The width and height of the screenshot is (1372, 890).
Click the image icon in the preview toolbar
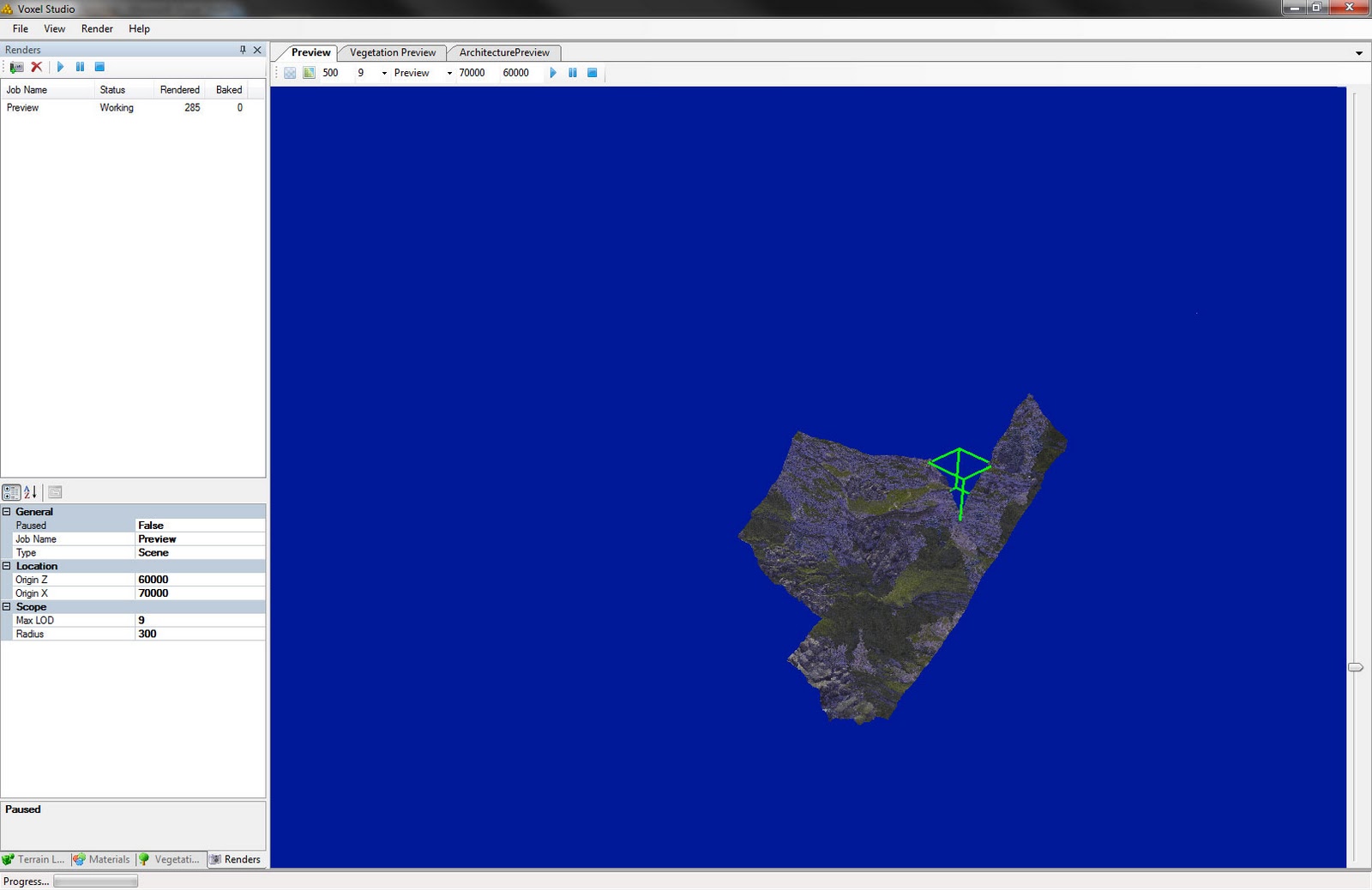[310, 73]
